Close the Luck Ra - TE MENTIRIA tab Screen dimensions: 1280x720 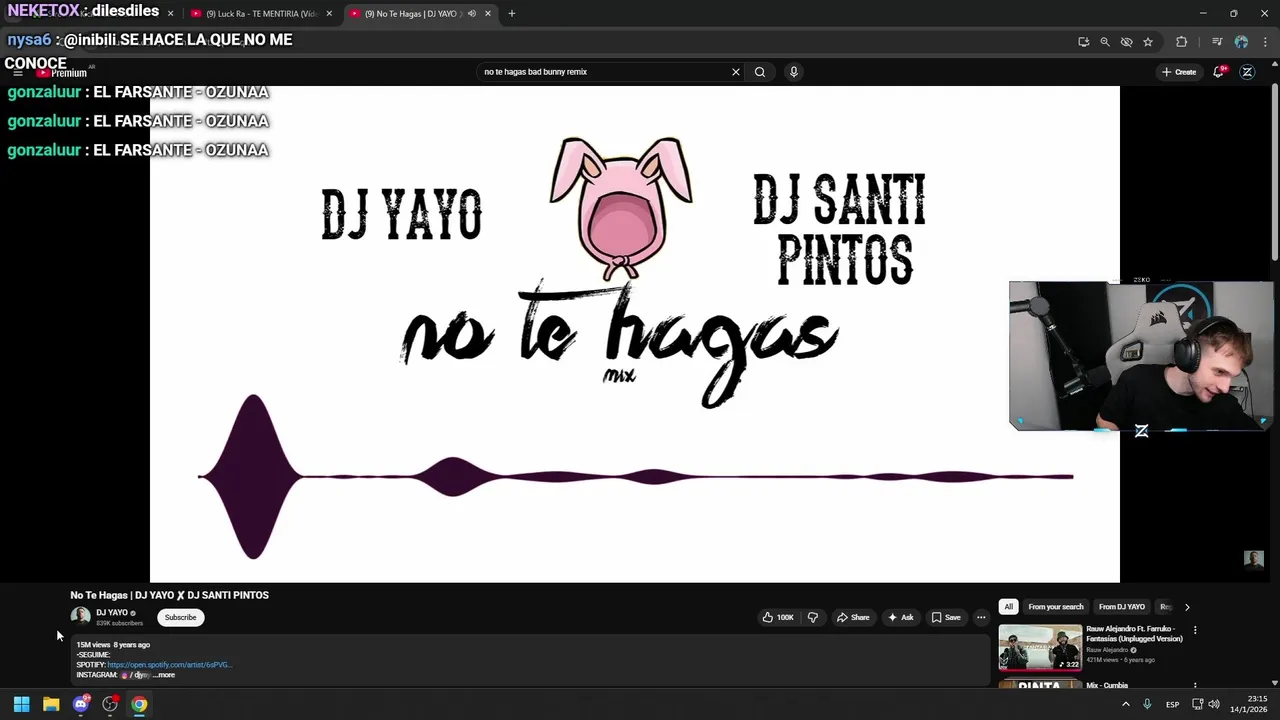pyautogui.click(x=329, y=14)
